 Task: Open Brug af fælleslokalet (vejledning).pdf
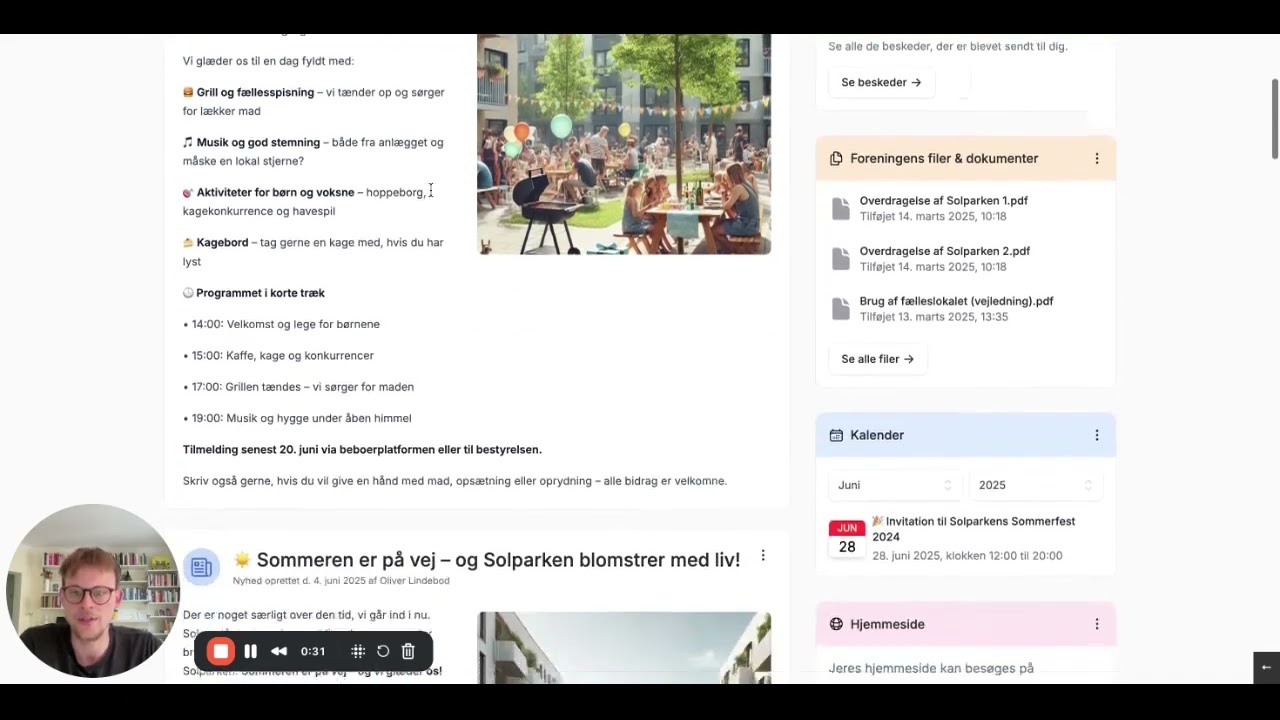[956, 301]
